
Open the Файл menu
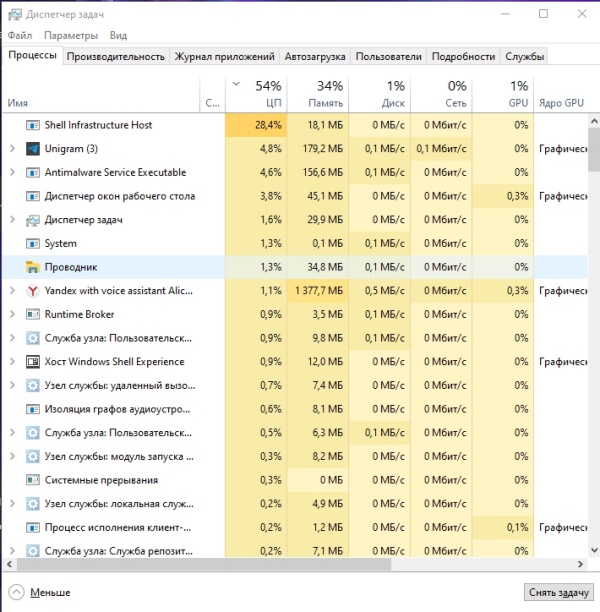point(20,36)
